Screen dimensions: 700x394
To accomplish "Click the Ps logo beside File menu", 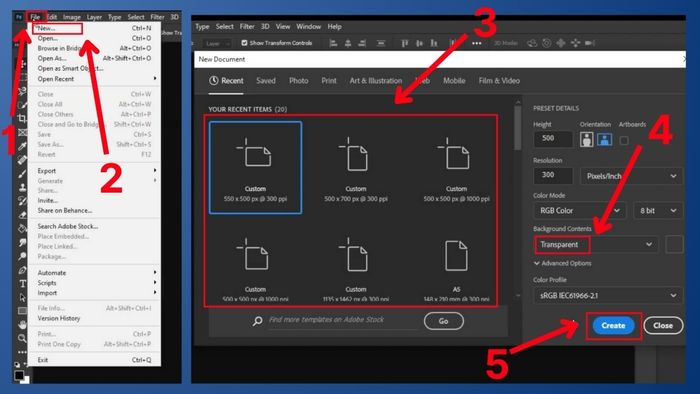I will click(x=19, y=17).
